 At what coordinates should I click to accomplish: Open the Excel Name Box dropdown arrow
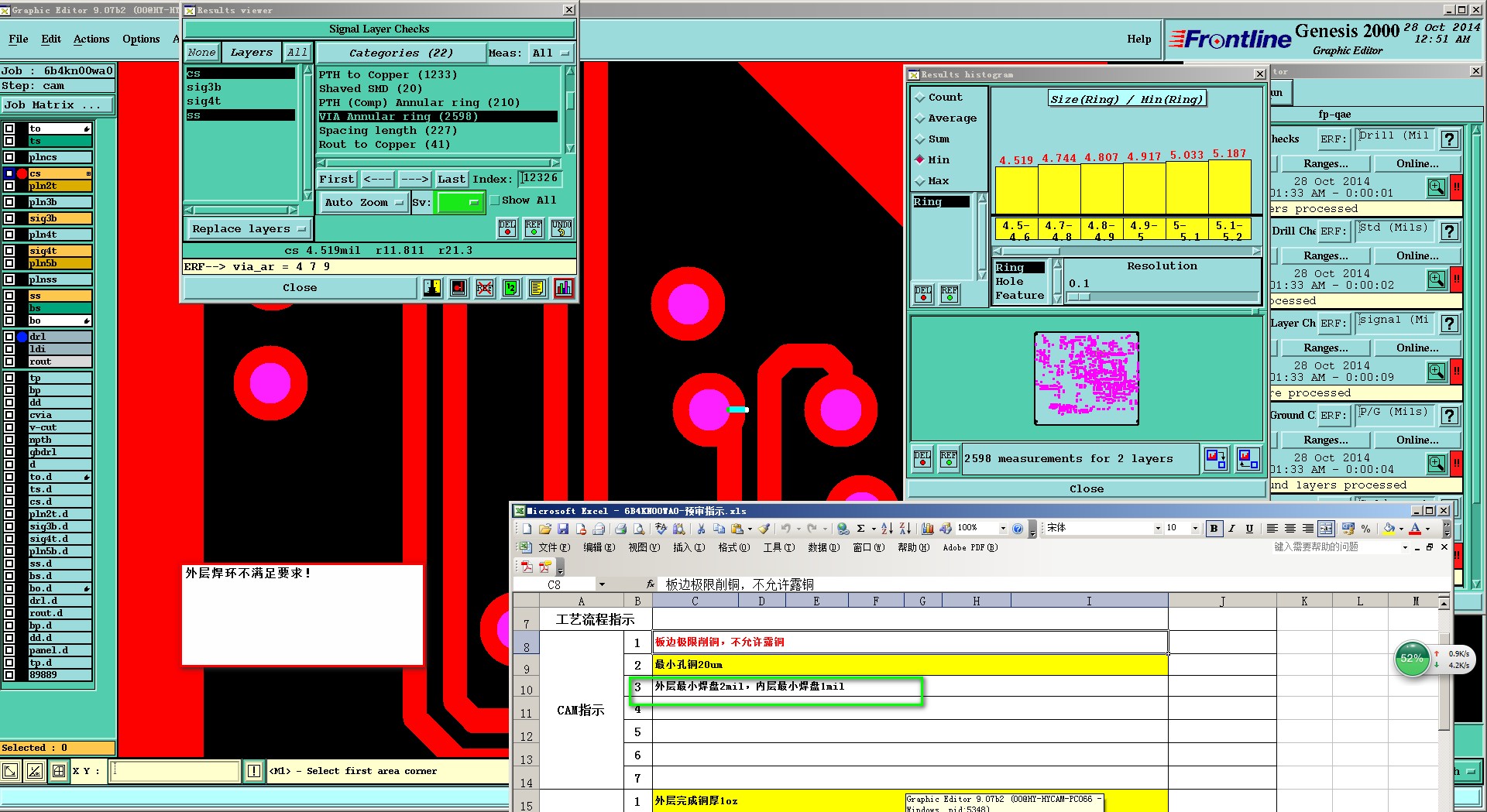tap(602, 585)
